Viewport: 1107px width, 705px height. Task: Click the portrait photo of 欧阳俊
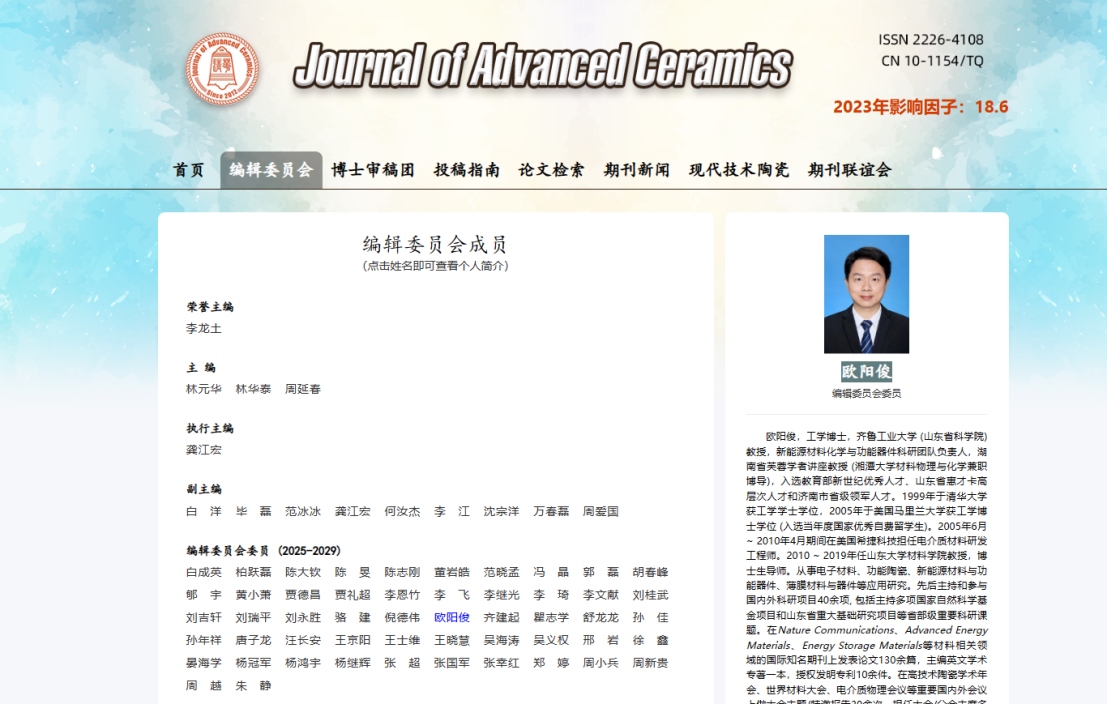point(866,294)
